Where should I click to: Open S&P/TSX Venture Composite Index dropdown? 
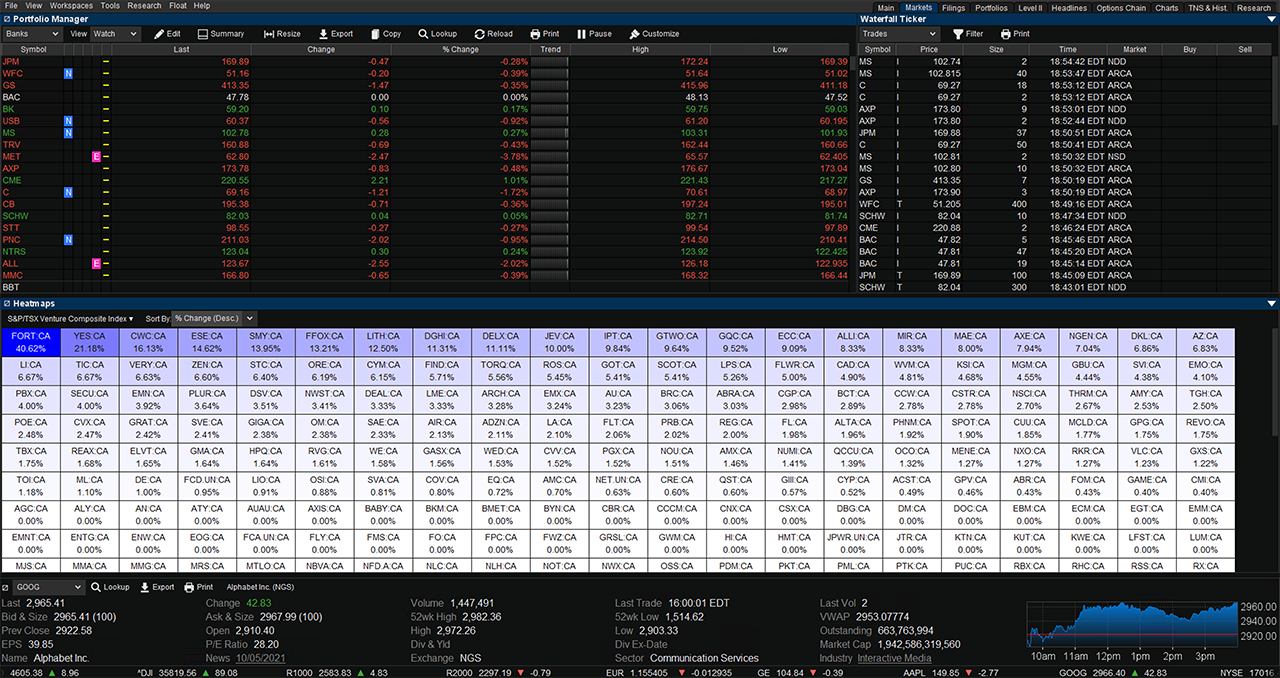[70, 318]
